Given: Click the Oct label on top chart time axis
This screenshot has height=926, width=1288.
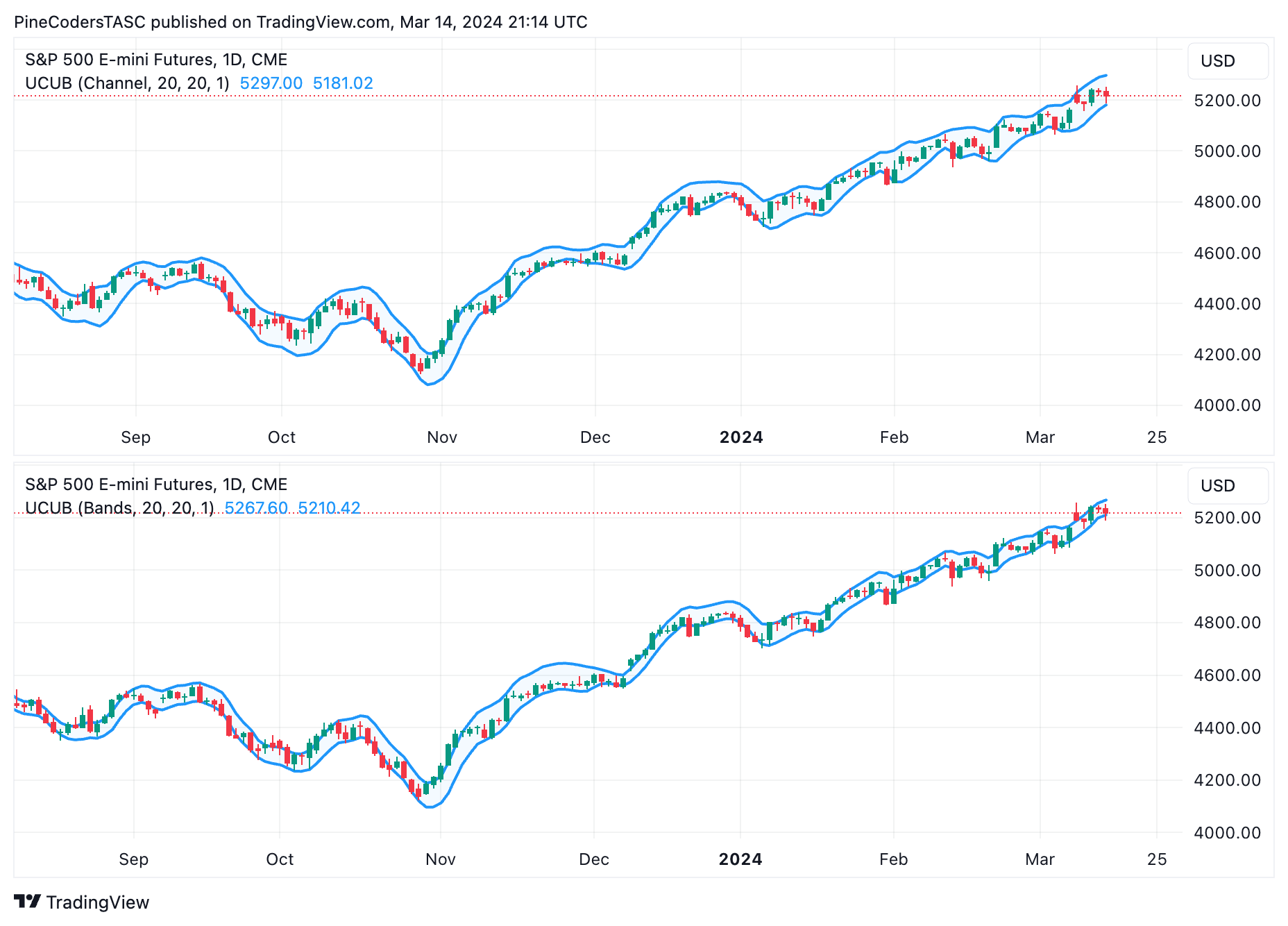Looking at the screenshot, I should (282, 438).
